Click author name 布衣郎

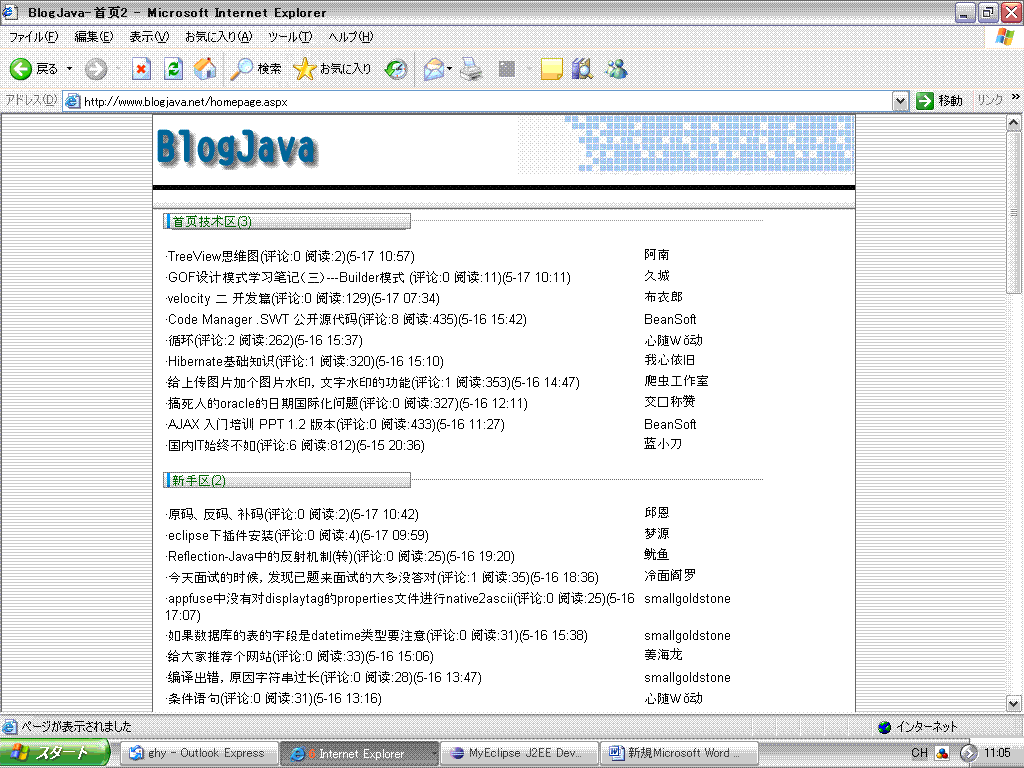coord(663,296)
